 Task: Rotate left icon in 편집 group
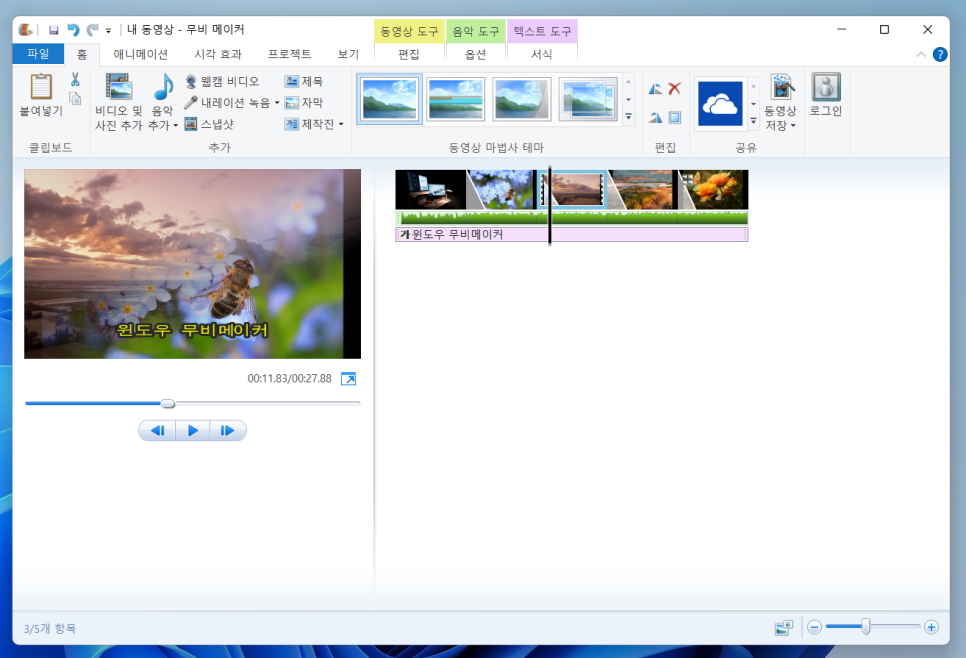(655, 89)
